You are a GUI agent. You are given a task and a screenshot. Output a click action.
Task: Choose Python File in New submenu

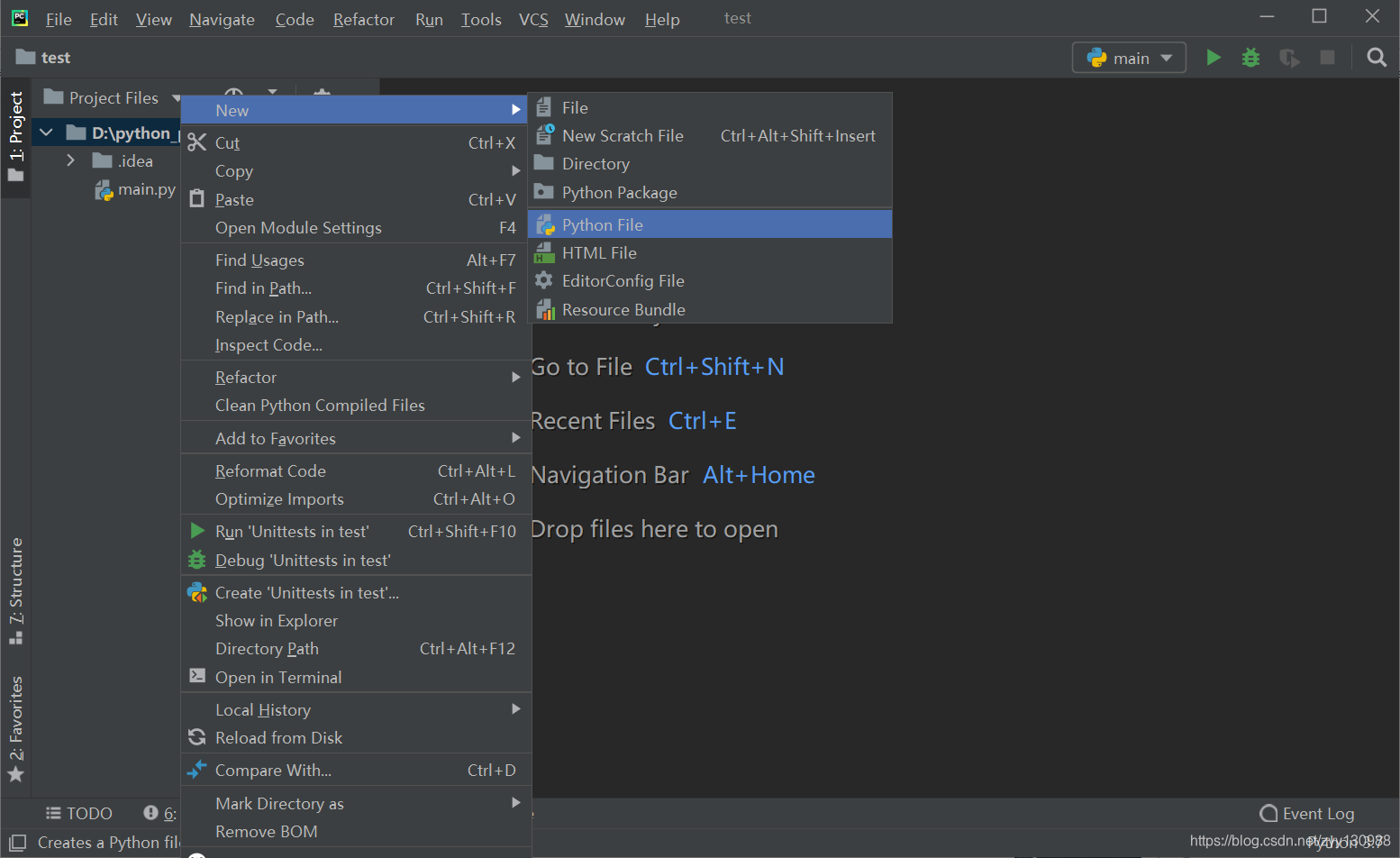coord(710,224)
